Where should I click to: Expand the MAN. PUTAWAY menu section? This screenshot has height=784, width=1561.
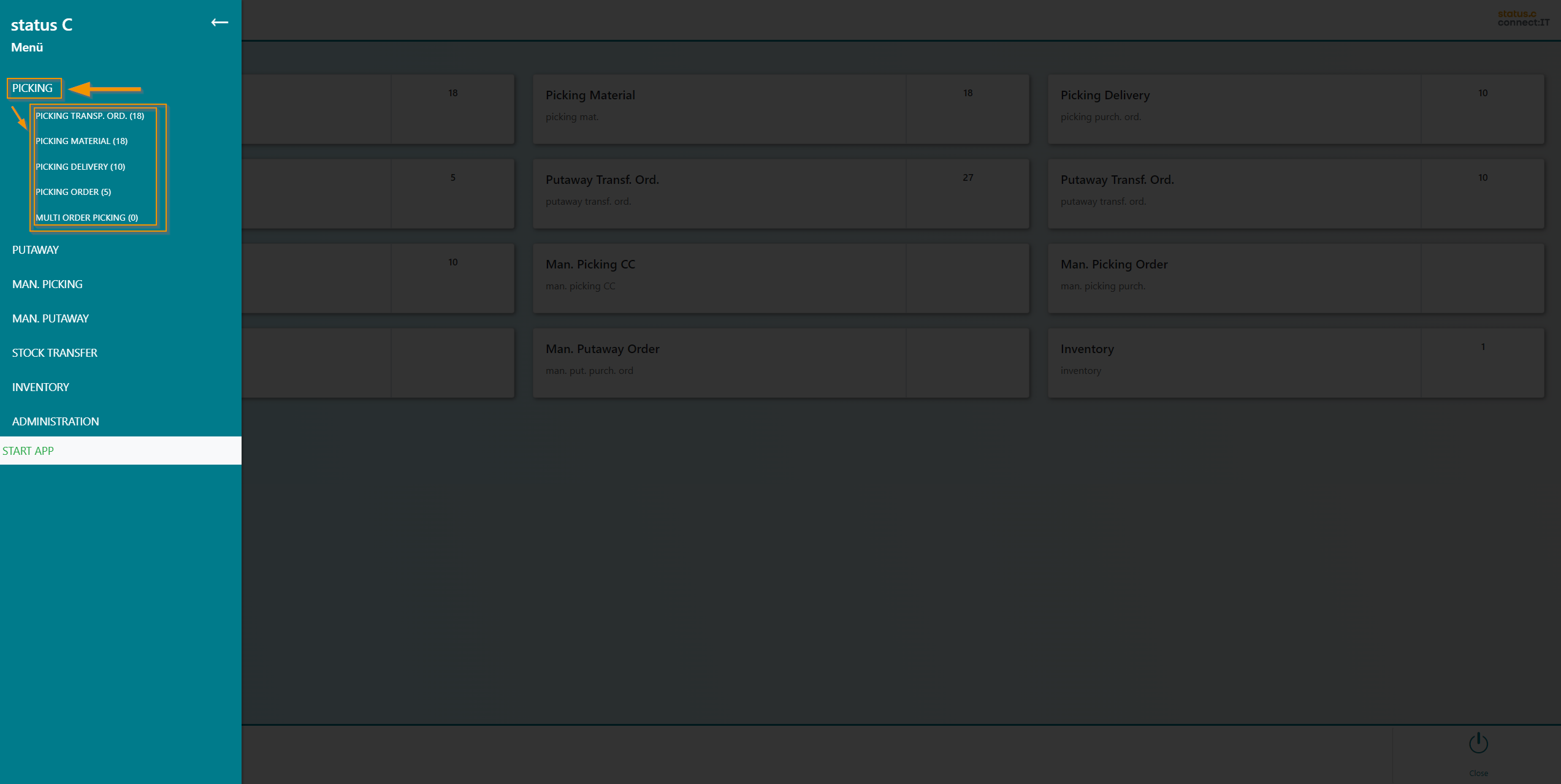click(x=50, y=319)
